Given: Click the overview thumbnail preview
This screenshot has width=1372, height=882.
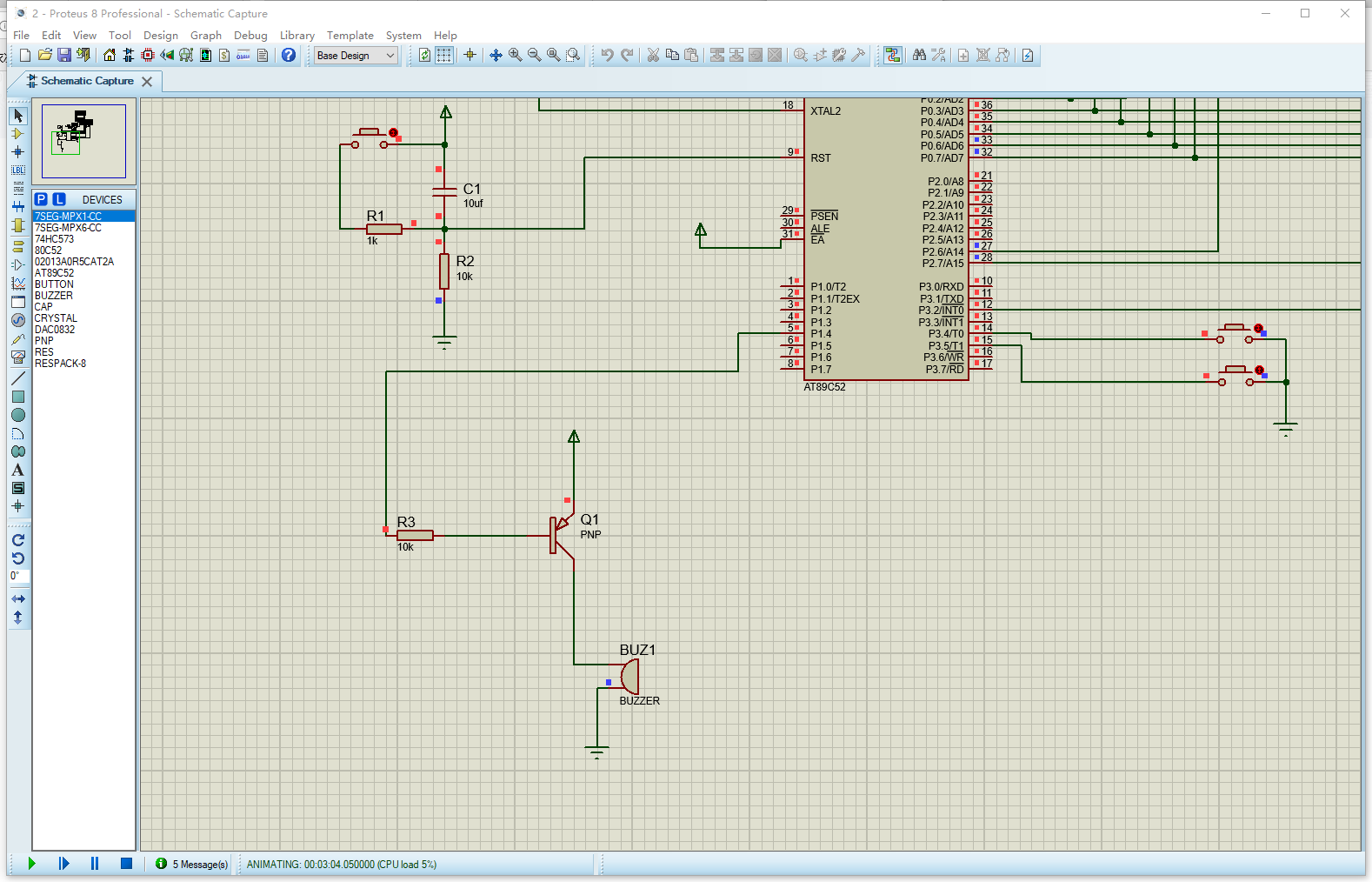Looking at the screenshot, I should (x=83, y=141).
